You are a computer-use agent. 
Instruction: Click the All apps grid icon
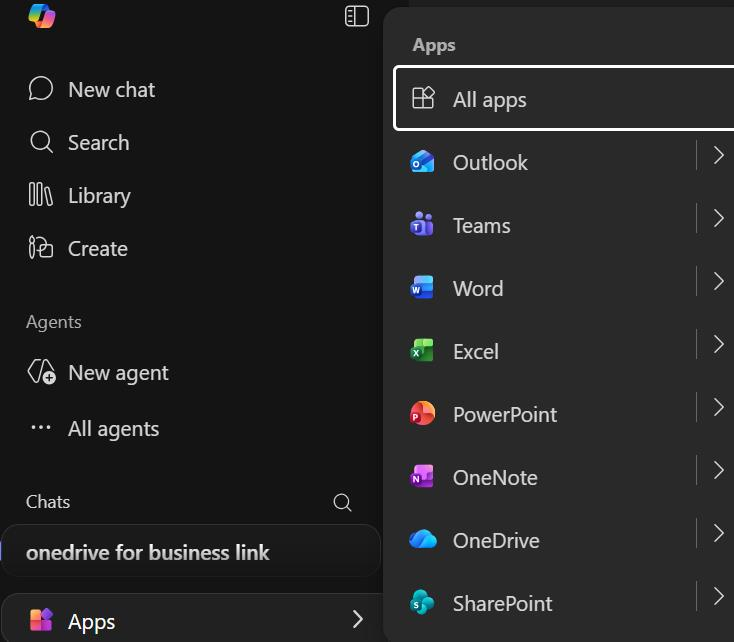tap(423, 98)
